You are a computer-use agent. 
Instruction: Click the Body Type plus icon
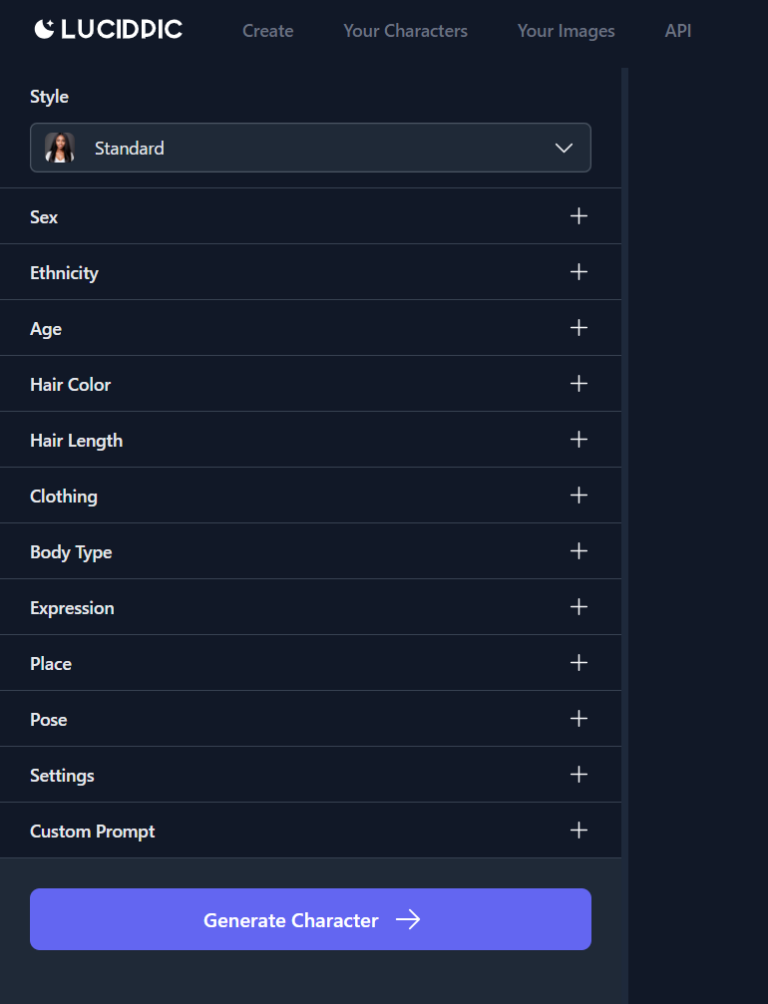point(578,552)
